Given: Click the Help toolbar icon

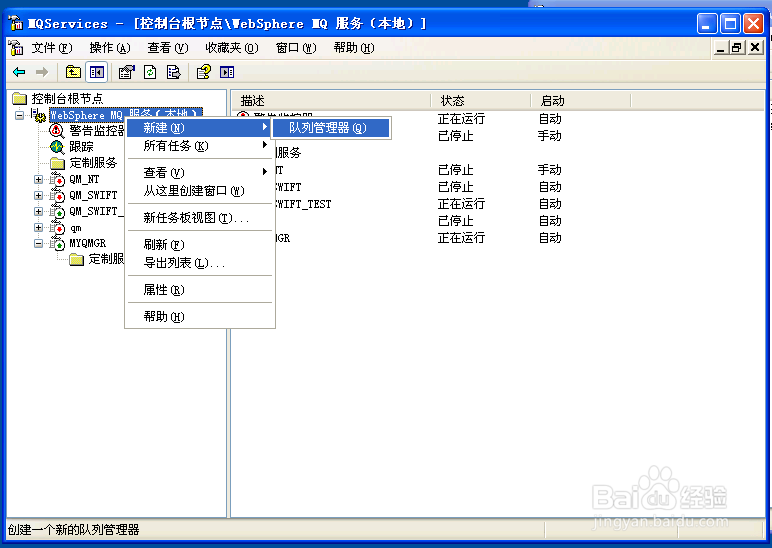Looking at the screenshot, I should 204,72.
